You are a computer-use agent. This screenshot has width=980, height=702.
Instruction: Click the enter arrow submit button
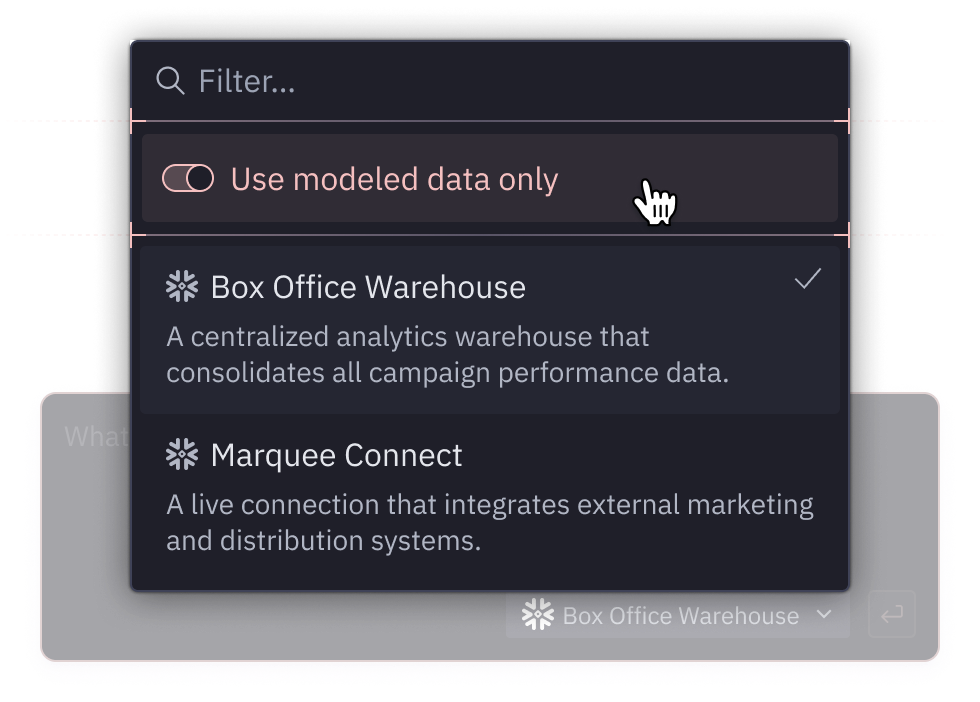pyautogui.click(x=892, y=614)
